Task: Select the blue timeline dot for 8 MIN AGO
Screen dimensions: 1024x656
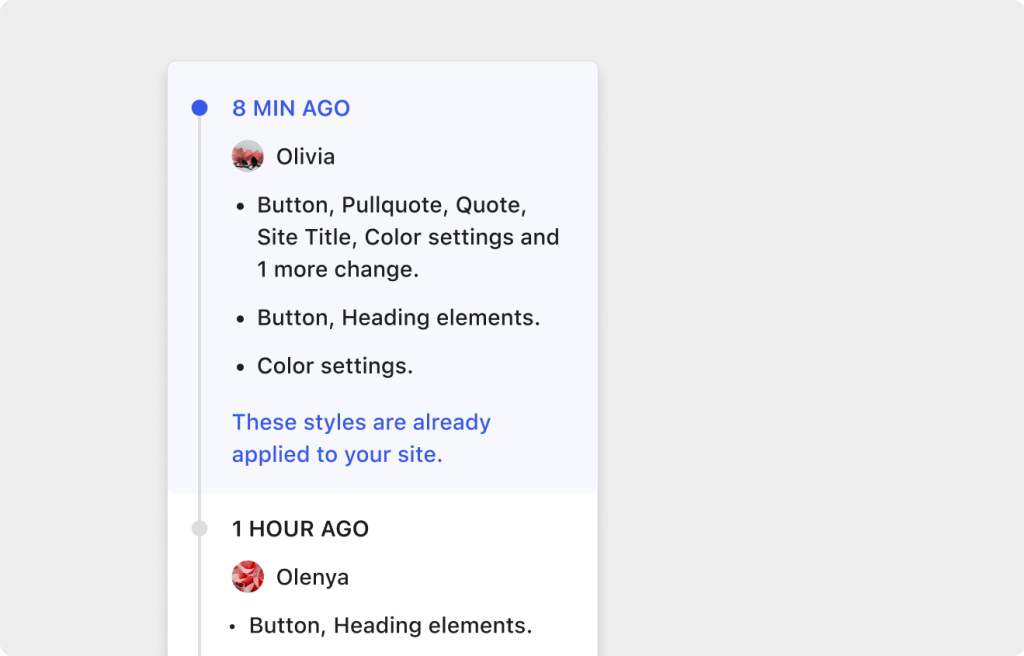Action: 199,107
